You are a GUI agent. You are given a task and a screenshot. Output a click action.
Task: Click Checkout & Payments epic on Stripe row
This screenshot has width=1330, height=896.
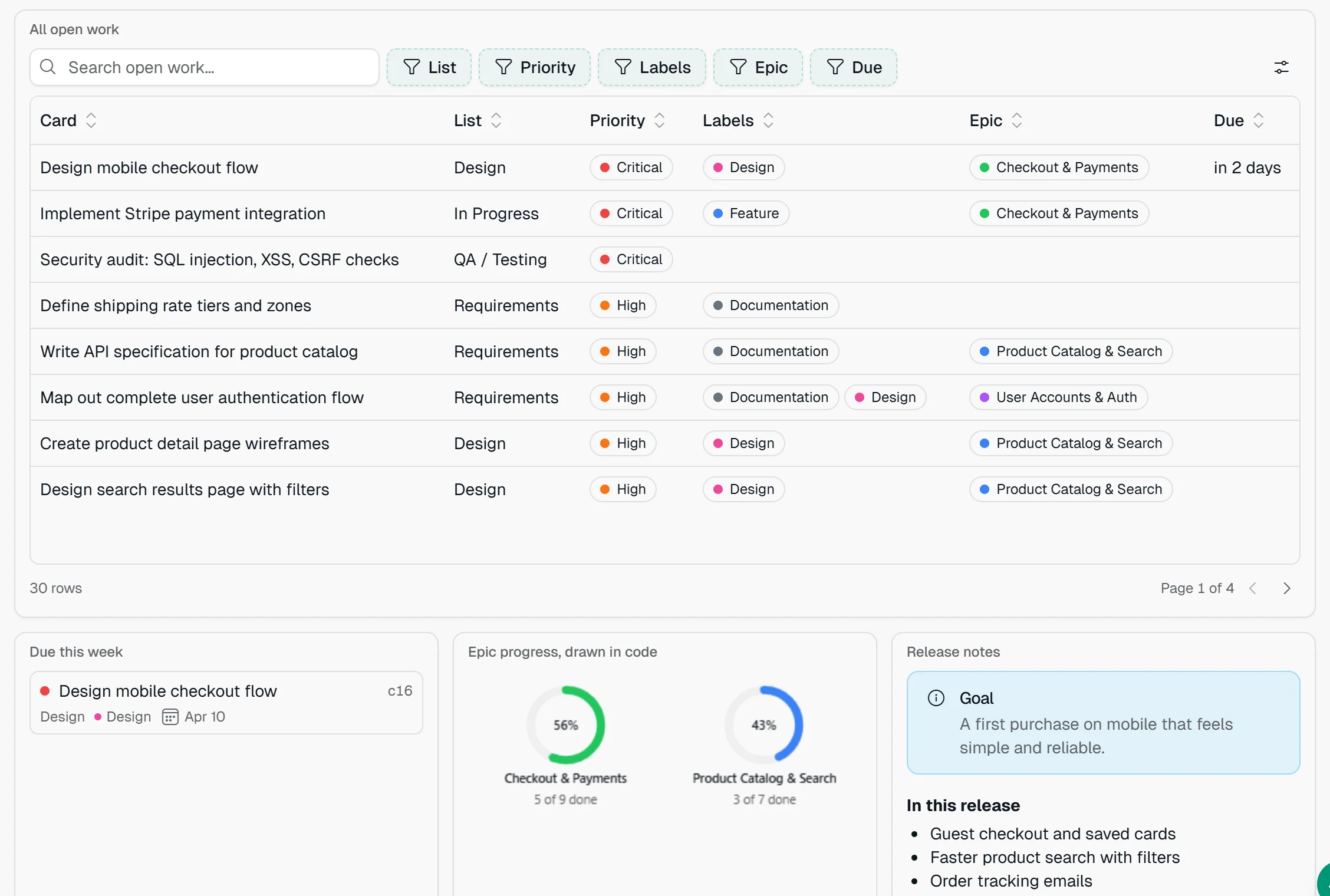(1059, 213)
